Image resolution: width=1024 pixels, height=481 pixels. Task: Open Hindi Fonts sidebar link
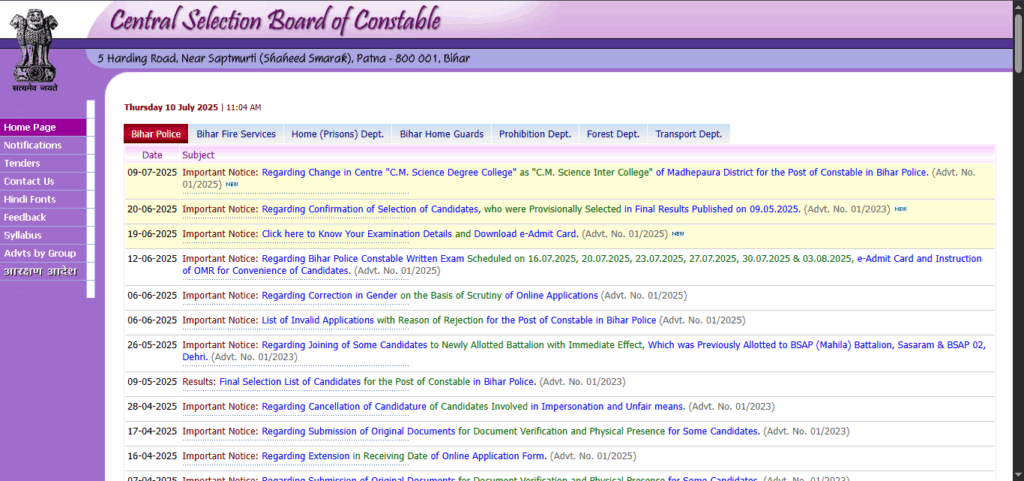(x=43, y=199)
